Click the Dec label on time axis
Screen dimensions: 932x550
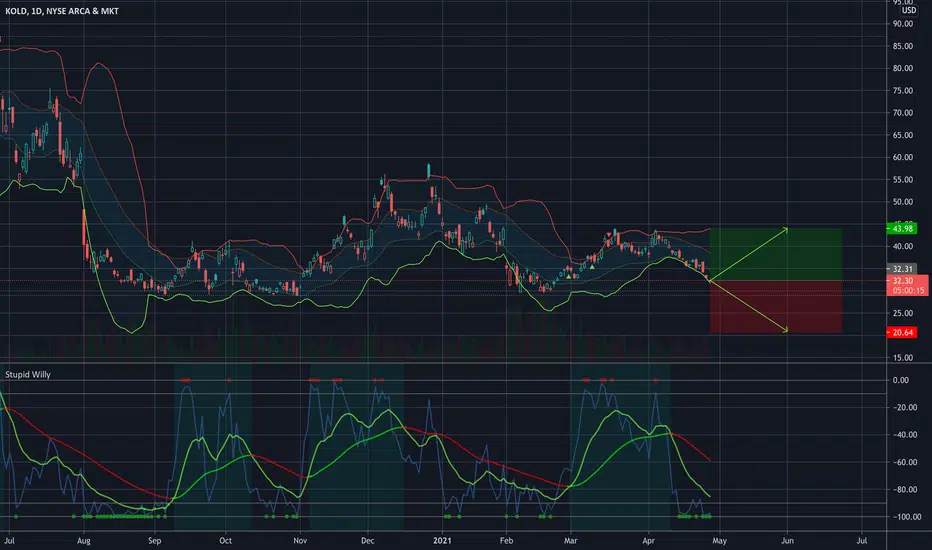[x=367, y=541]
